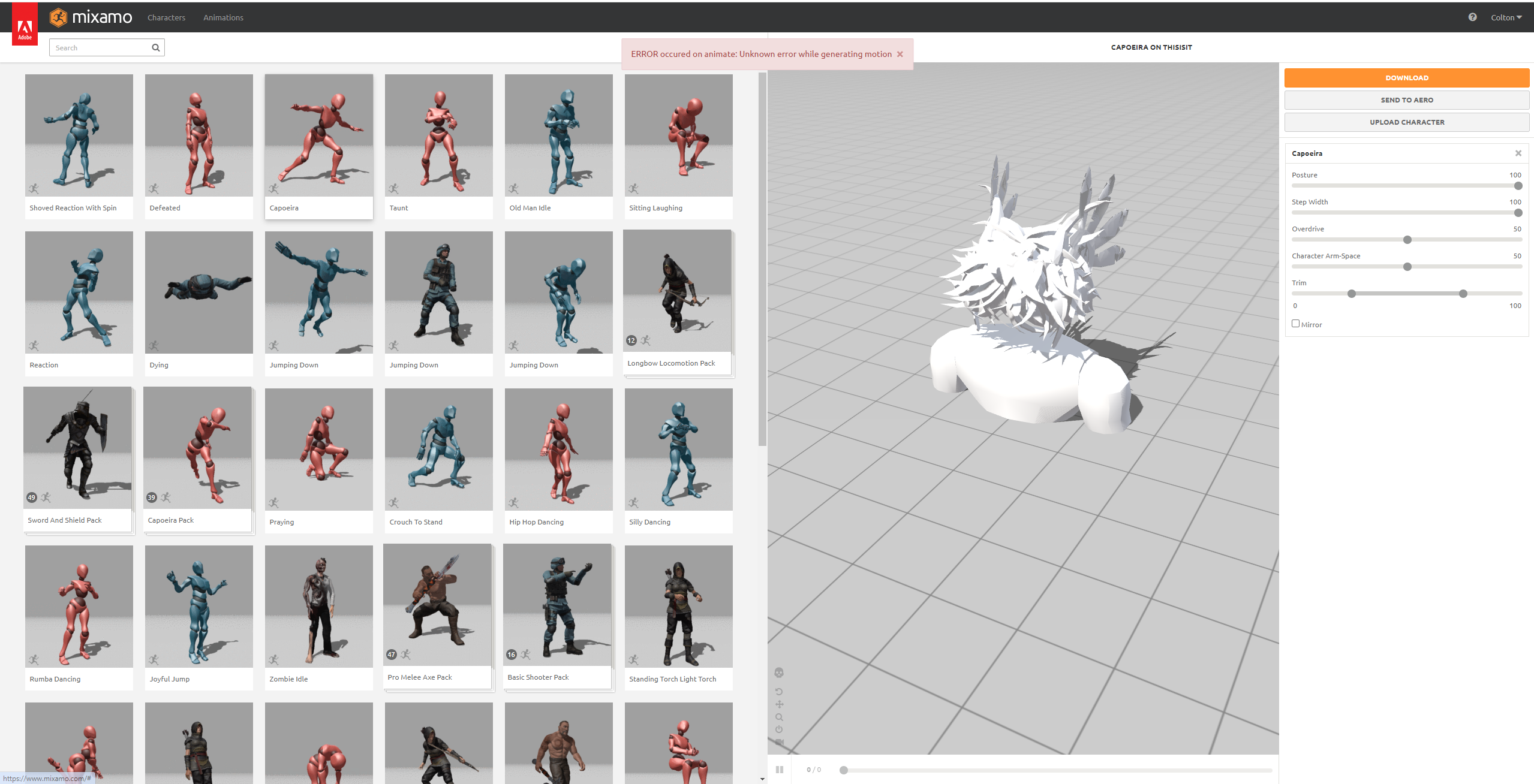Close the Capoeira settings panel
The height and width of the screenshot is (784, 1534).
(1518, 153)
